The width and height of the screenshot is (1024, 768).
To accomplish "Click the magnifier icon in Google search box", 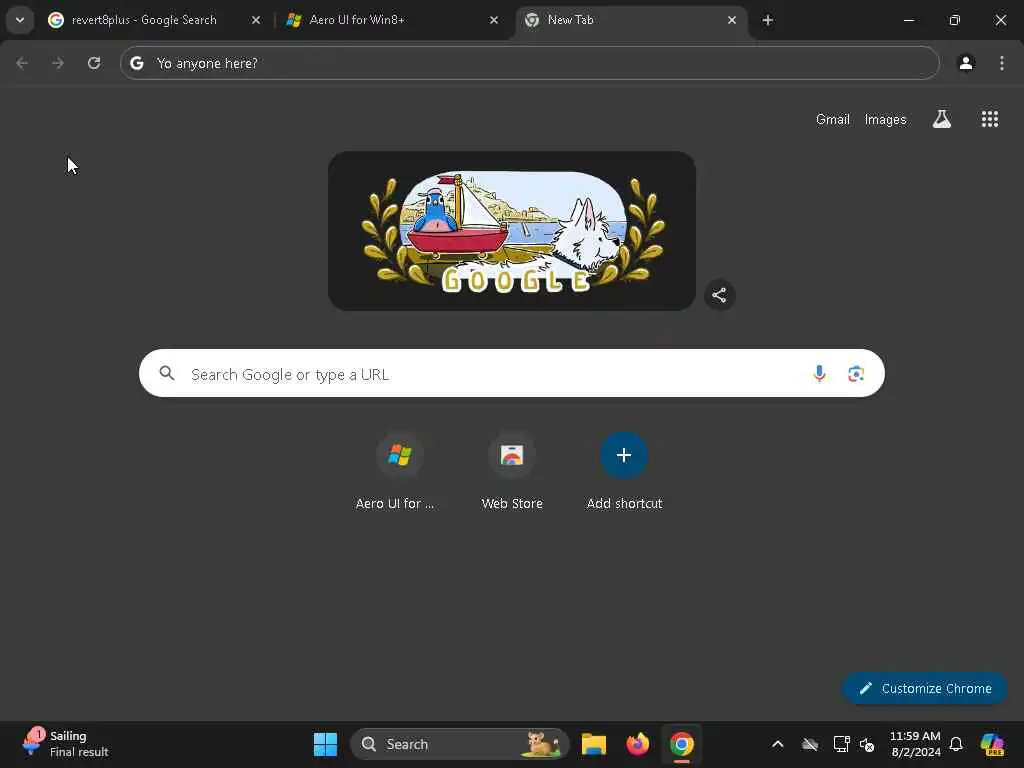I will (167, 373).
